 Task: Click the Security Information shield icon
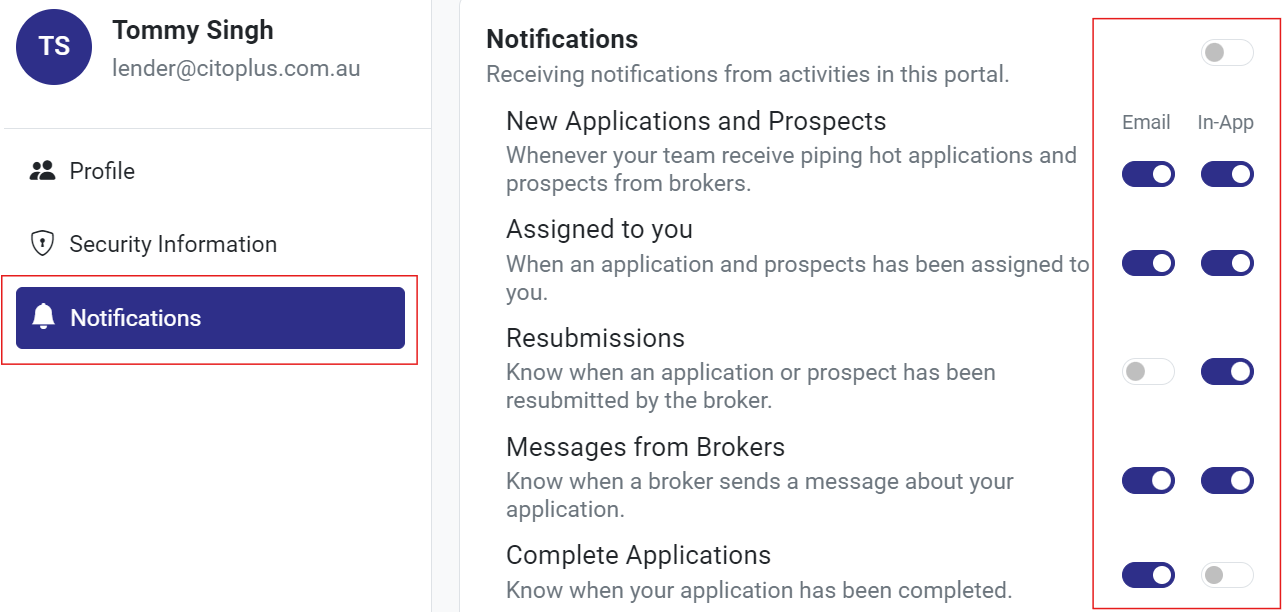[x=42, y=244]
